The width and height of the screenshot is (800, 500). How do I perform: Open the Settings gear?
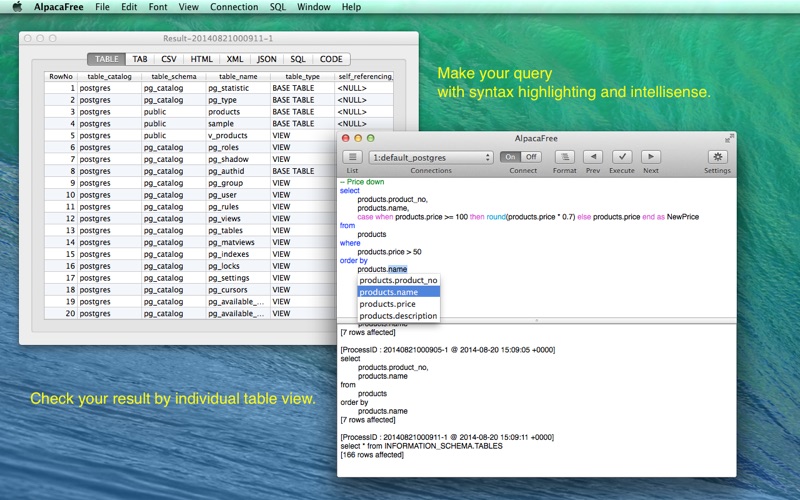tap(717, 157)
